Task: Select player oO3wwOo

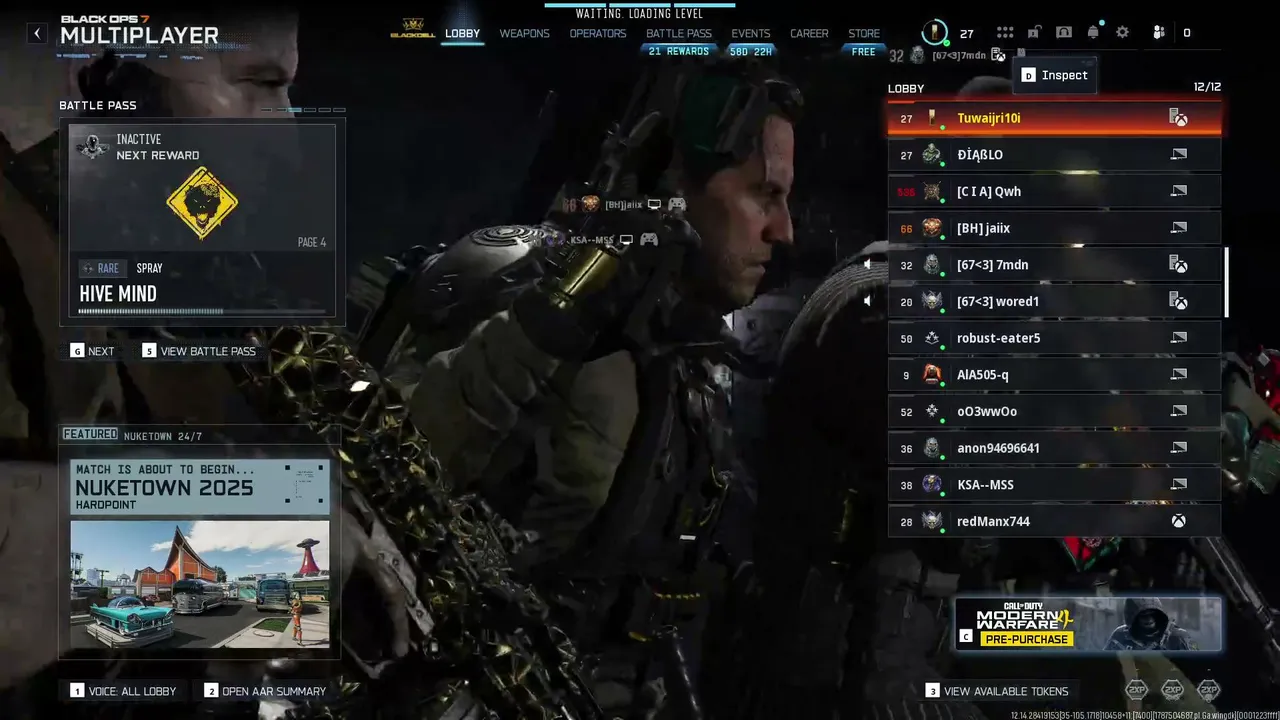Action: [x=1054, y=411]
